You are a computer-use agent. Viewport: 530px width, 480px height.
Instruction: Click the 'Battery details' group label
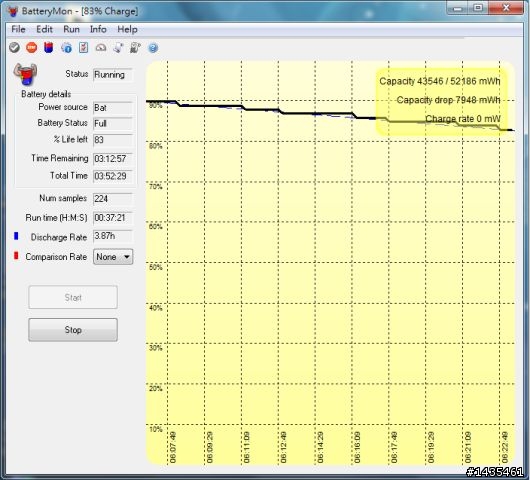pos(46,94)
